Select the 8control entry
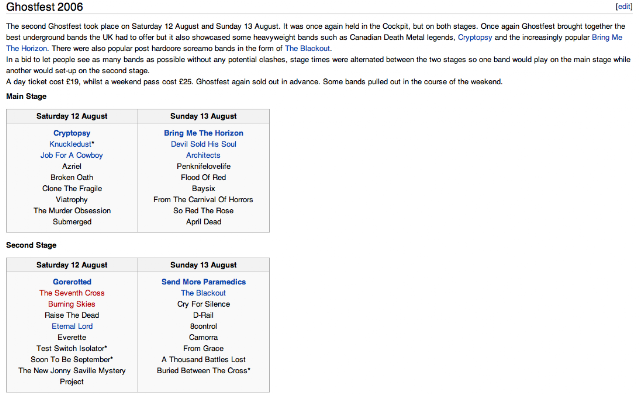Screen dimensions: 640x395 click(203, 326)
